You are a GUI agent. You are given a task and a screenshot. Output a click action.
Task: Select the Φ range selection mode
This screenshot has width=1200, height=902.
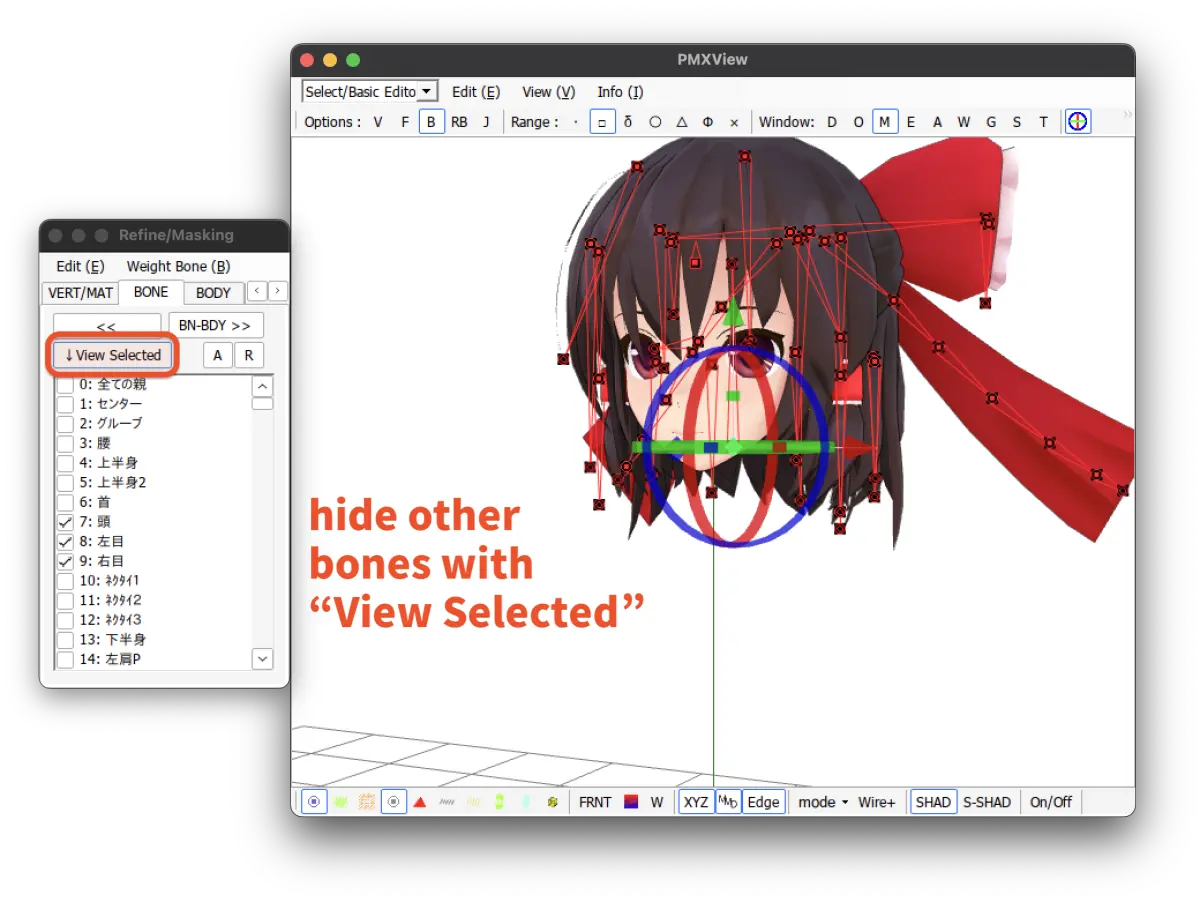[x=708, y=122]
